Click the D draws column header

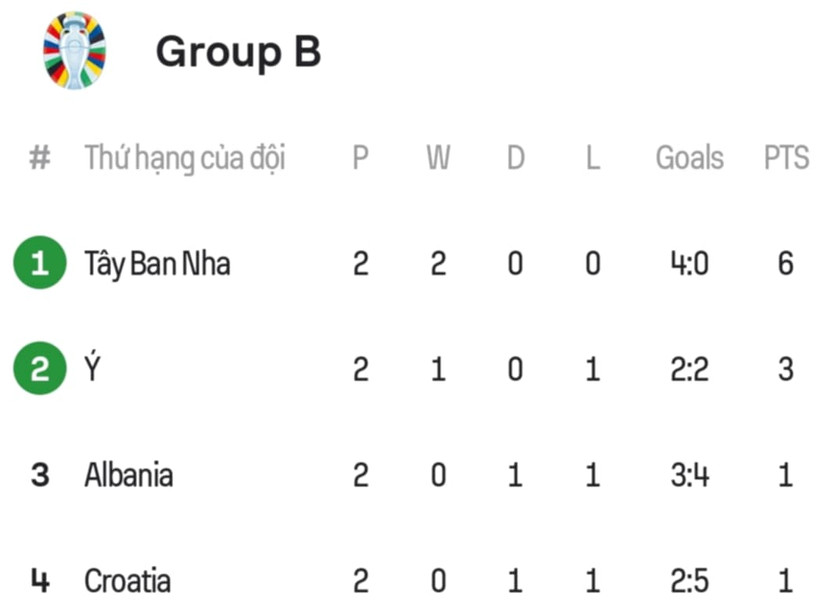pos(515,158)
